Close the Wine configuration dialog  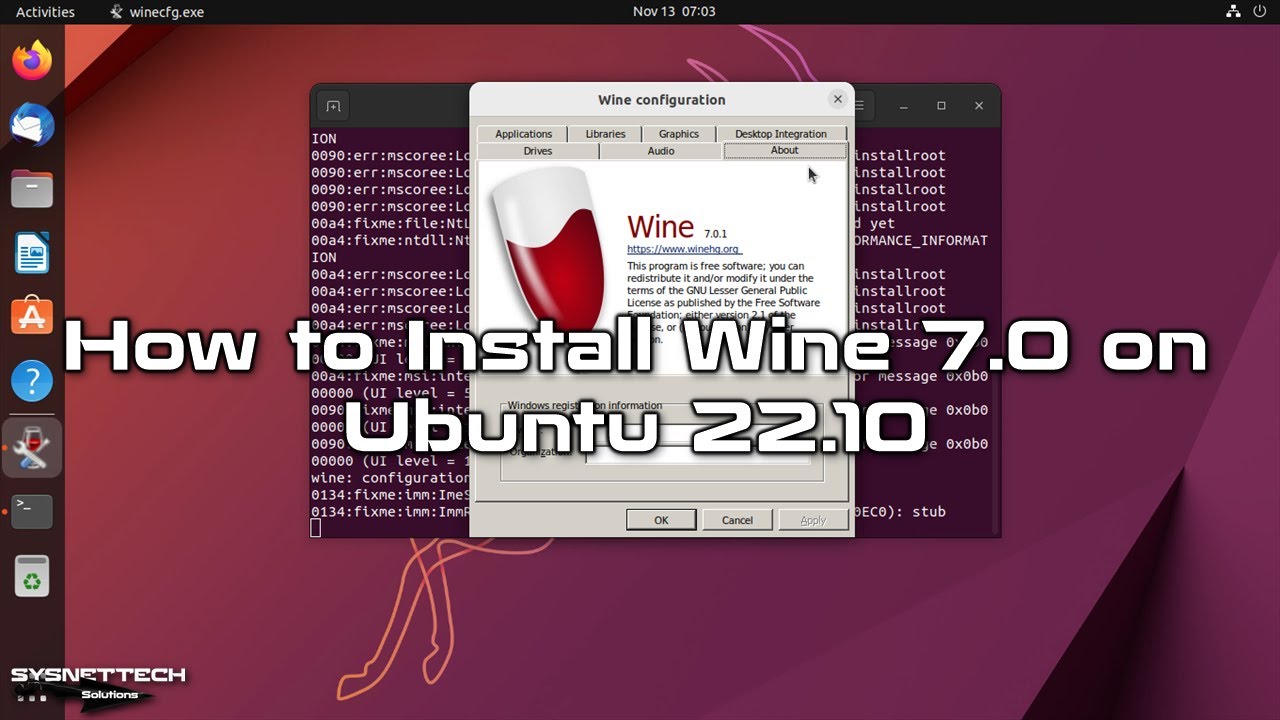coord(838,99)
